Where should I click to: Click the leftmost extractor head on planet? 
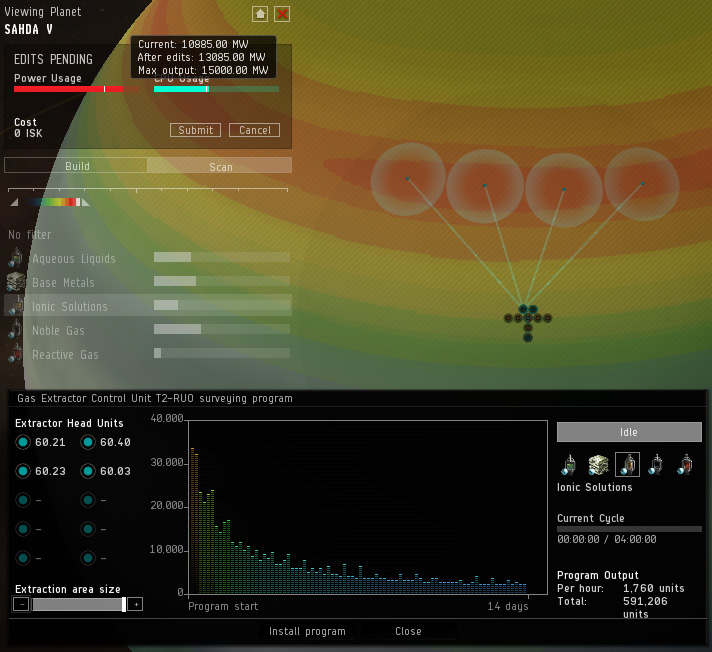pos(407,178)
